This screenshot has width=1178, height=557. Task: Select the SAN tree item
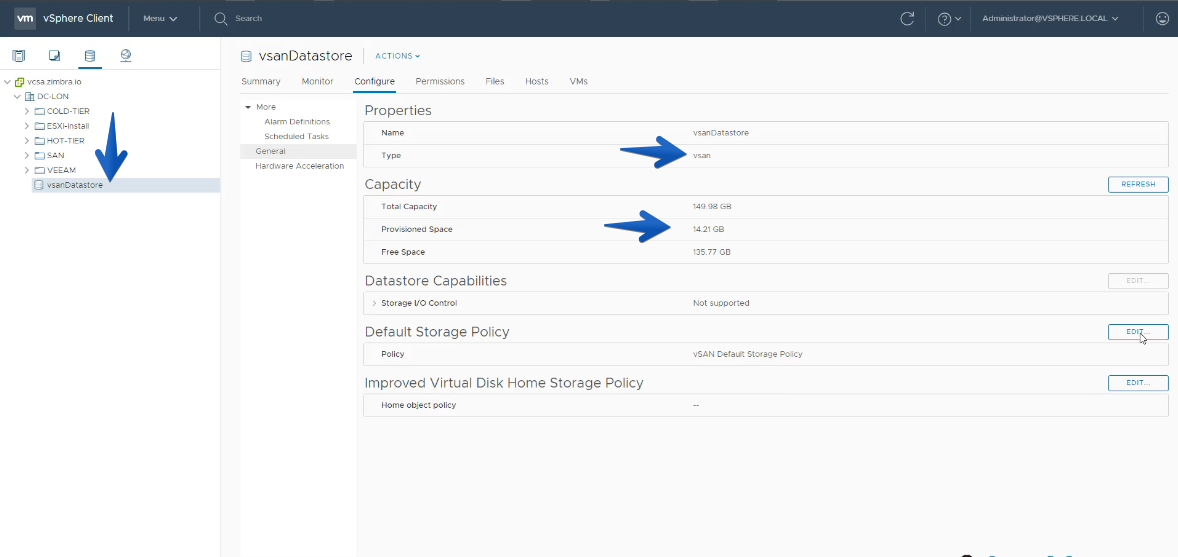(56, 156)
